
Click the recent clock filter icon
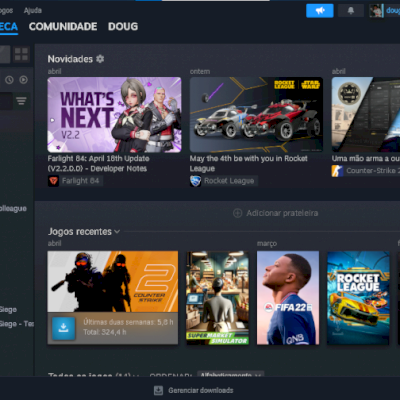(9, 80)
